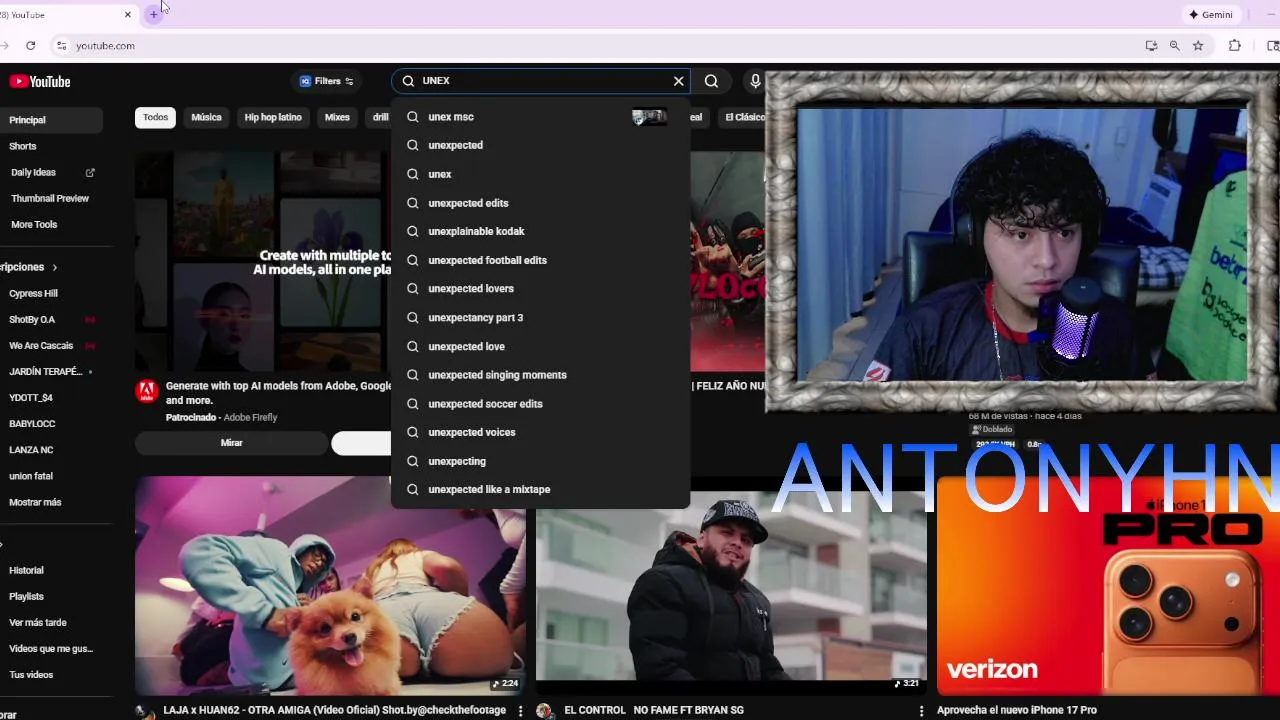Expand the subscriptions section chevron
This screenshot has width=1280, height=720.
55,267
